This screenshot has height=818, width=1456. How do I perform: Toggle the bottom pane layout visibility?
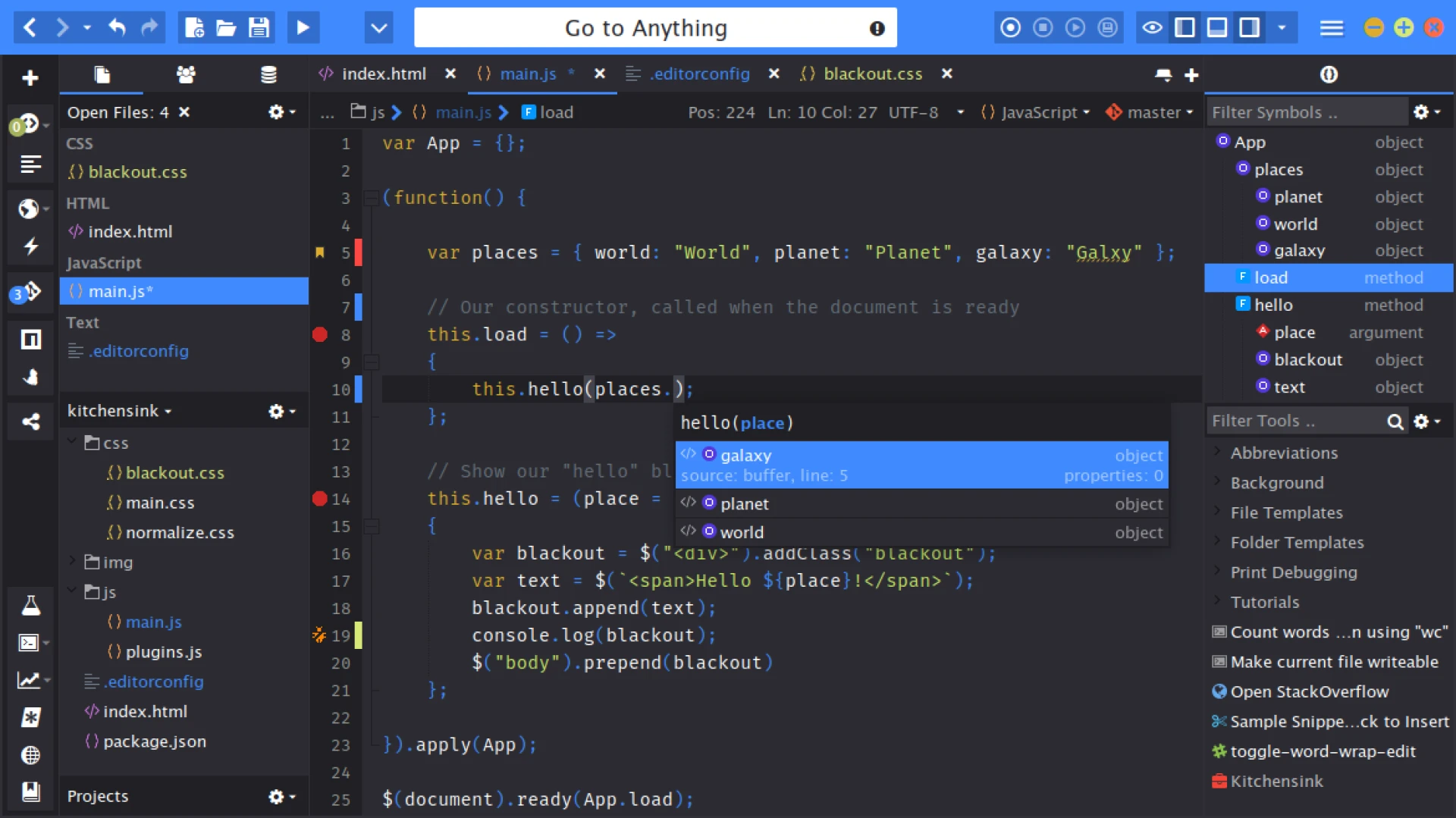[x=1218, y=27]
